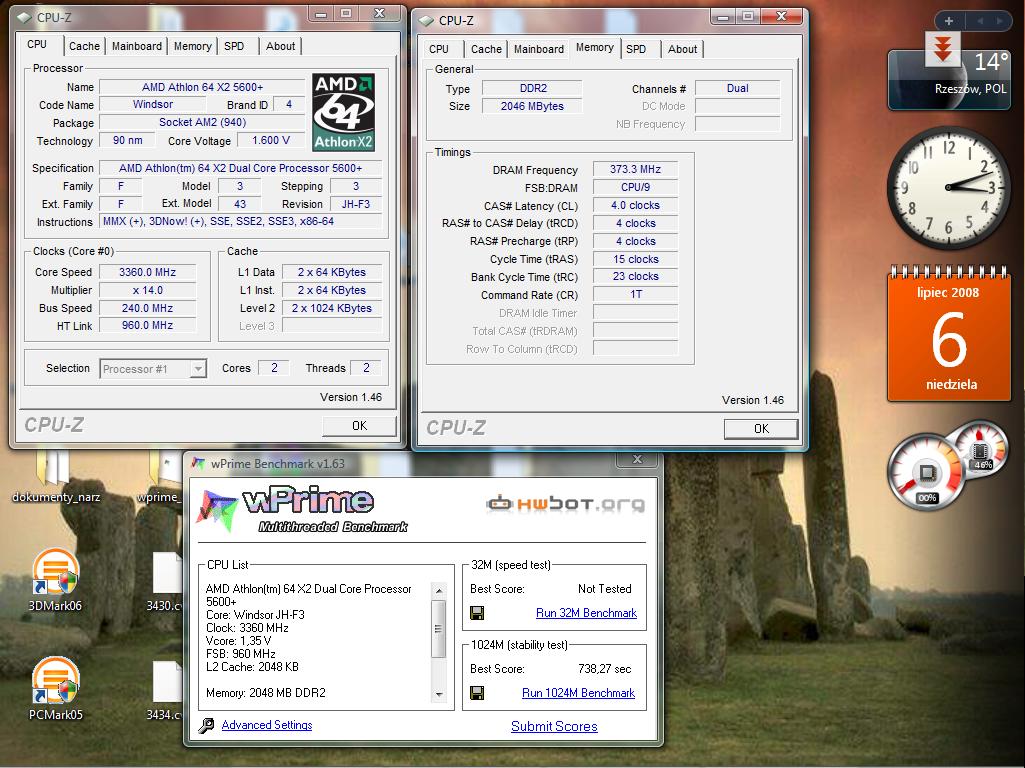Switch to CPU tab in right CPU-Z window
1025x768 pixels.
pyautogui.click(x=439, y=49)
